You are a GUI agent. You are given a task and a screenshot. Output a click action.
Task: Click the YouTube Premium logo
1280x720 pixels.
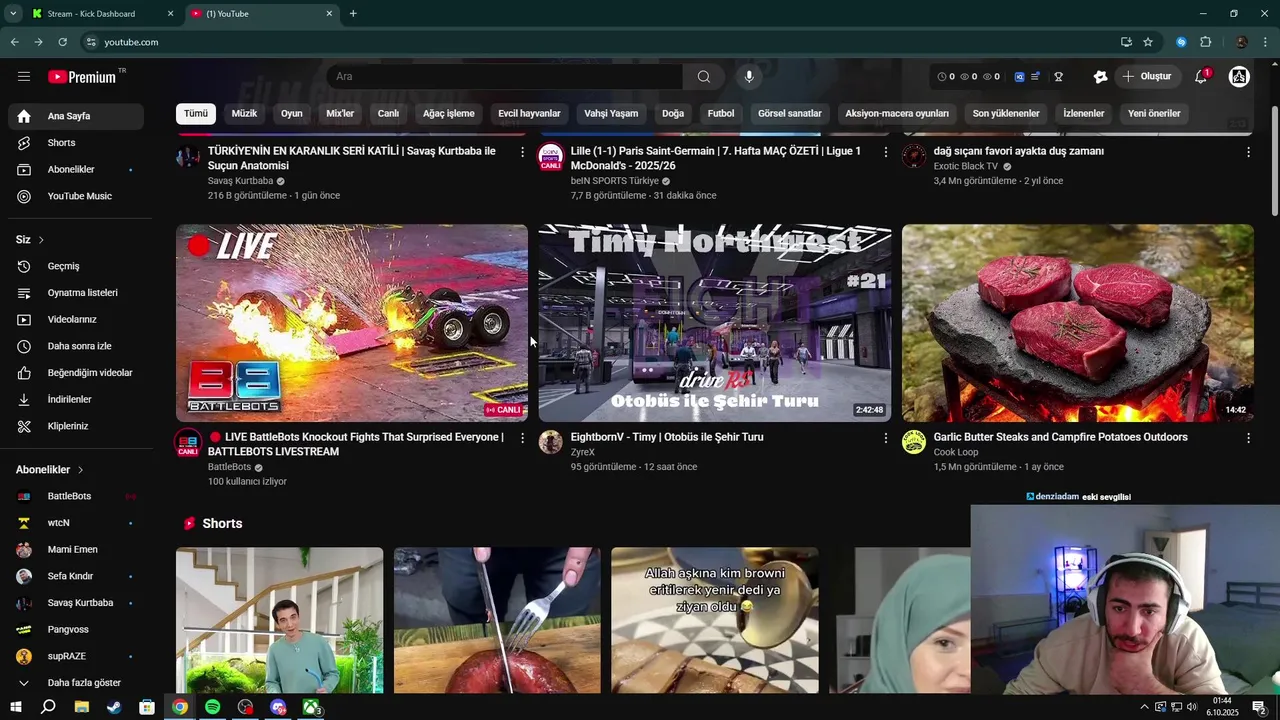click(x=82, y=77)
